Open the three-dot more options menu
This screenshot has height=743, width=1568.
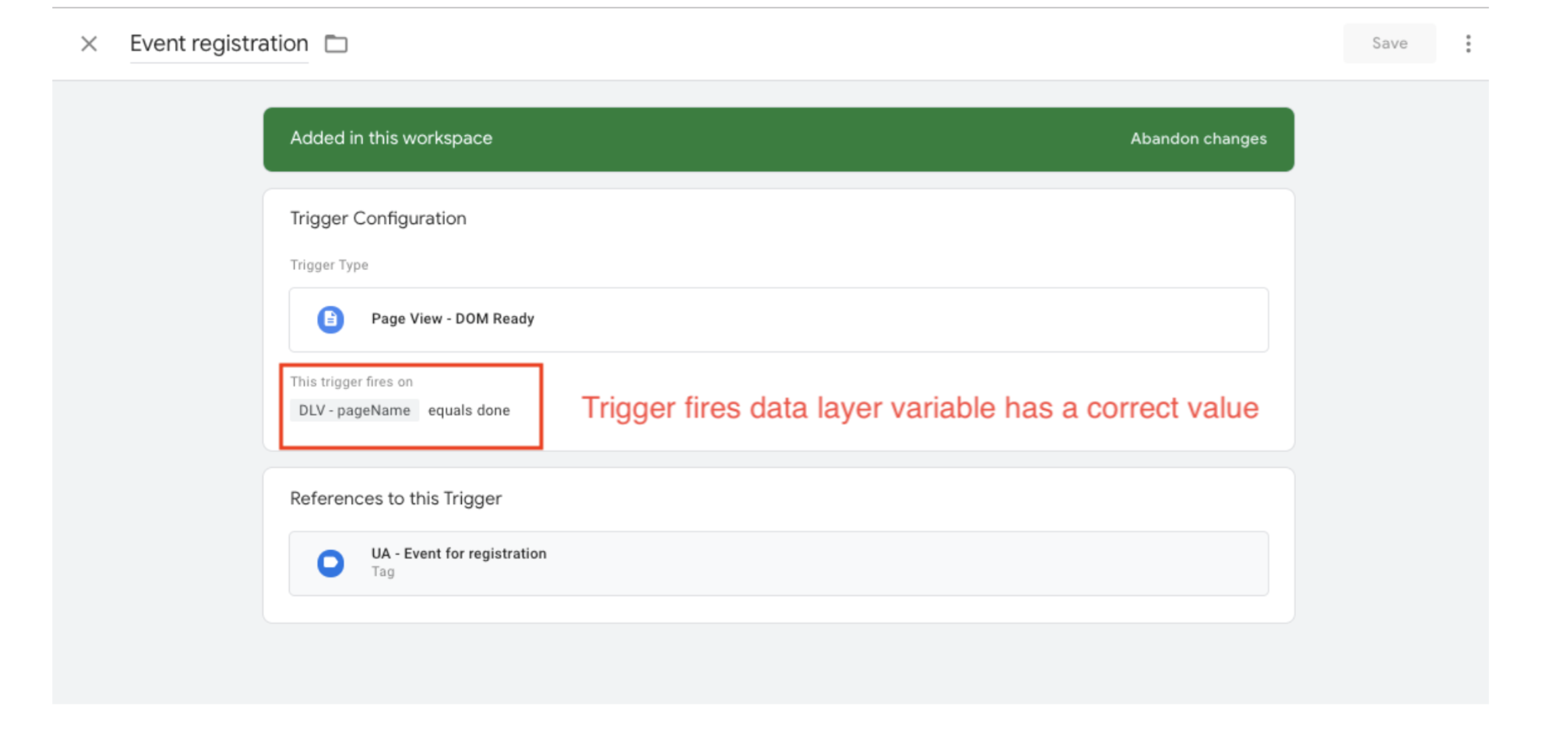[1468, 44]
